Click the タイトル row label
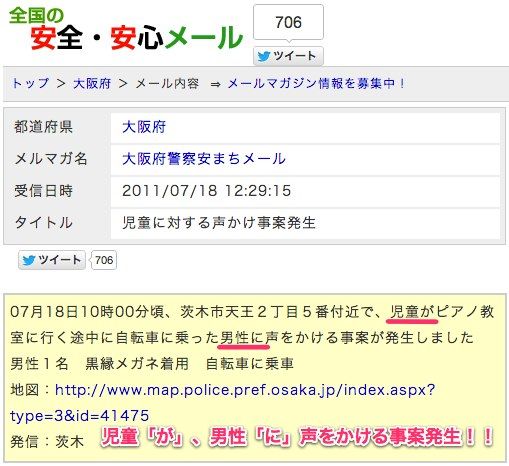This screenshot has height=466, width=509. click(x=43, y=223)
